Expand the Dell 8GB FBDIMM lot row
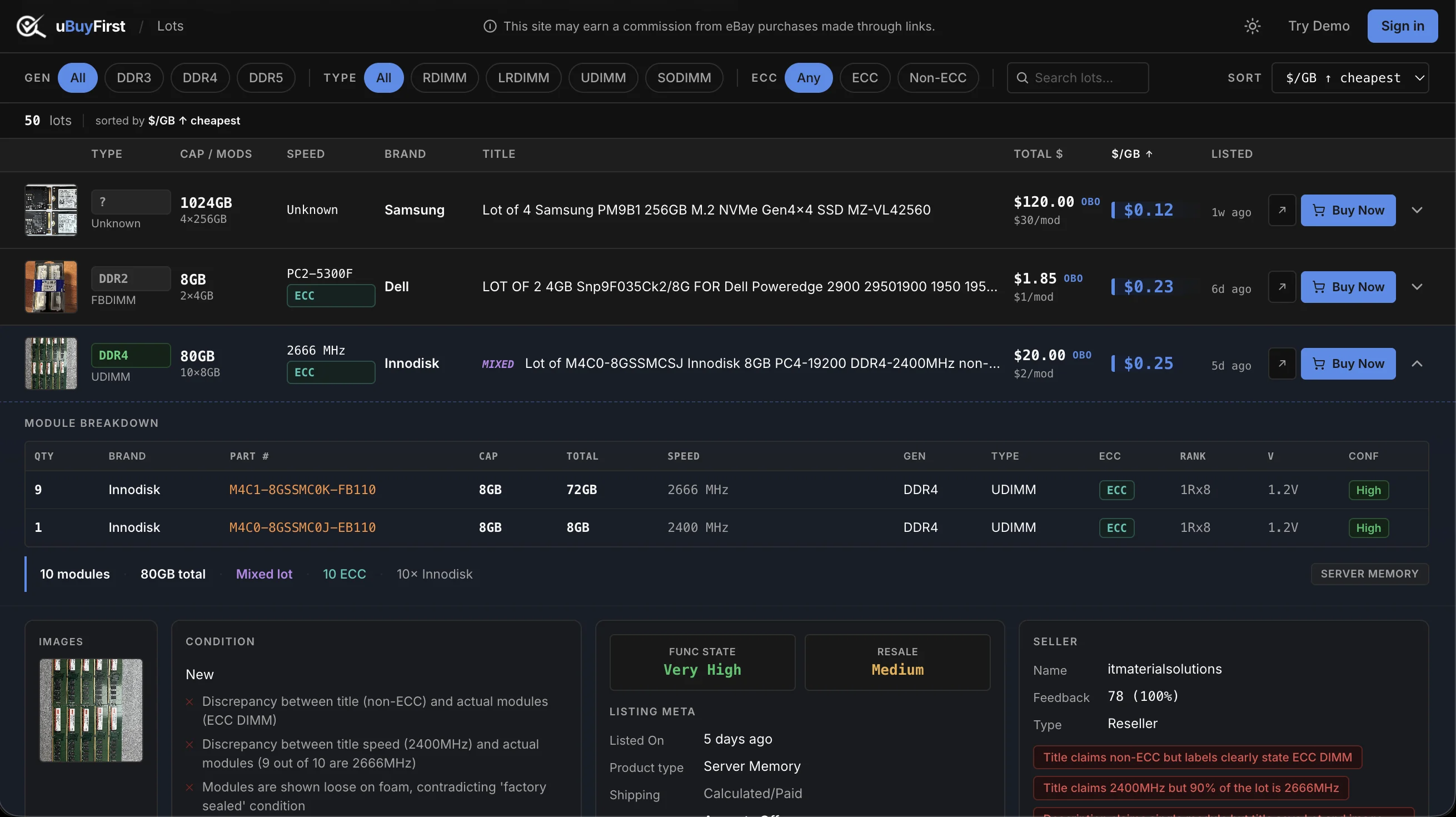This screenshot has height=817, width=1456. pyautogui.click(x=1417, y=287)
